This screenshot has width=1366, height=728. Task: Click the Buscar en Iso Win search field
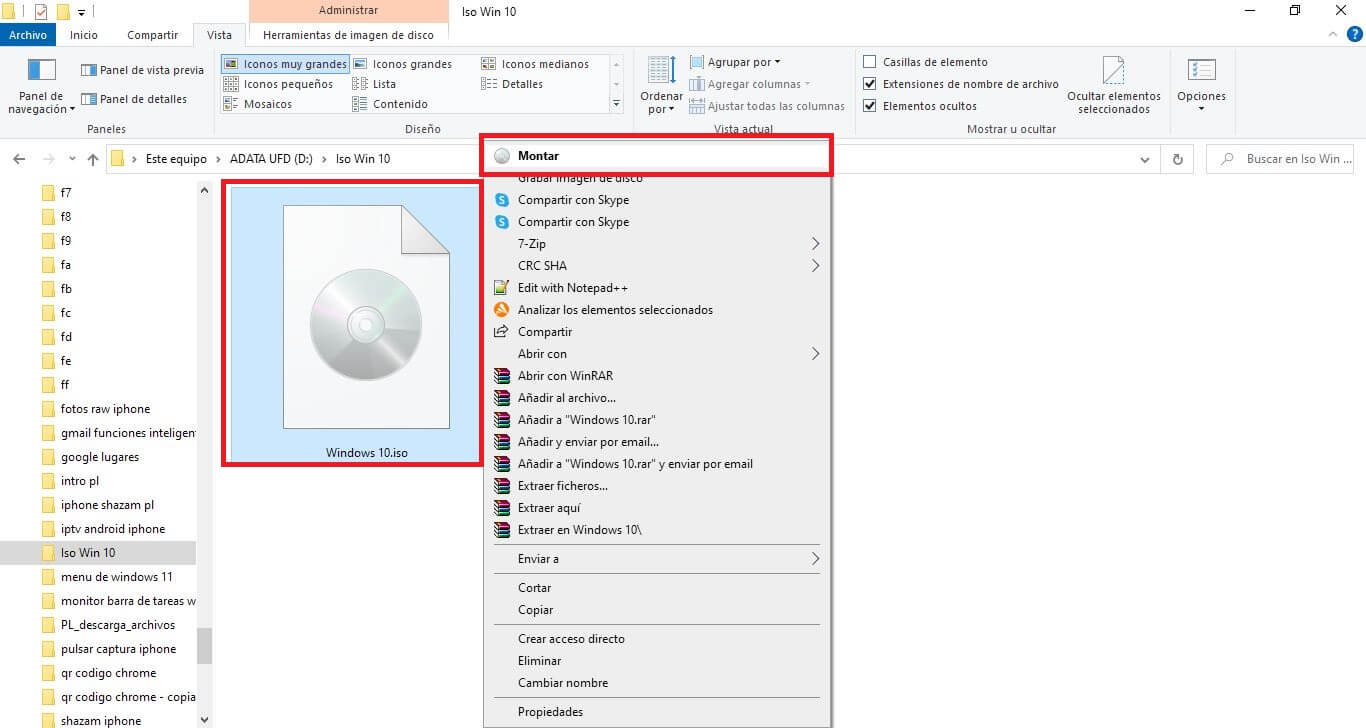pos(1282,159)
